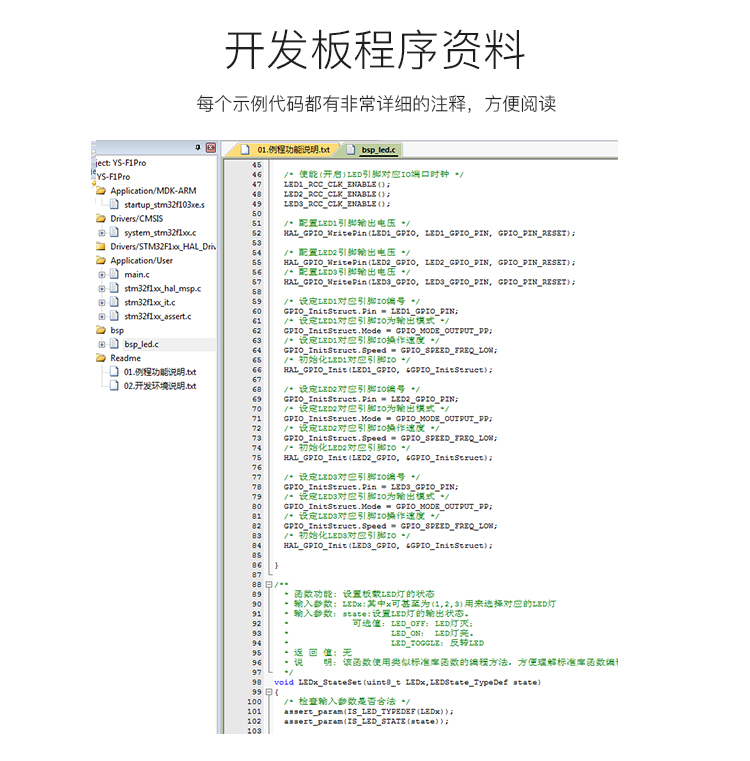Select the bsp_led.c editor tab
The width and height of the screenshot is (750, 761).
point(378,149)
